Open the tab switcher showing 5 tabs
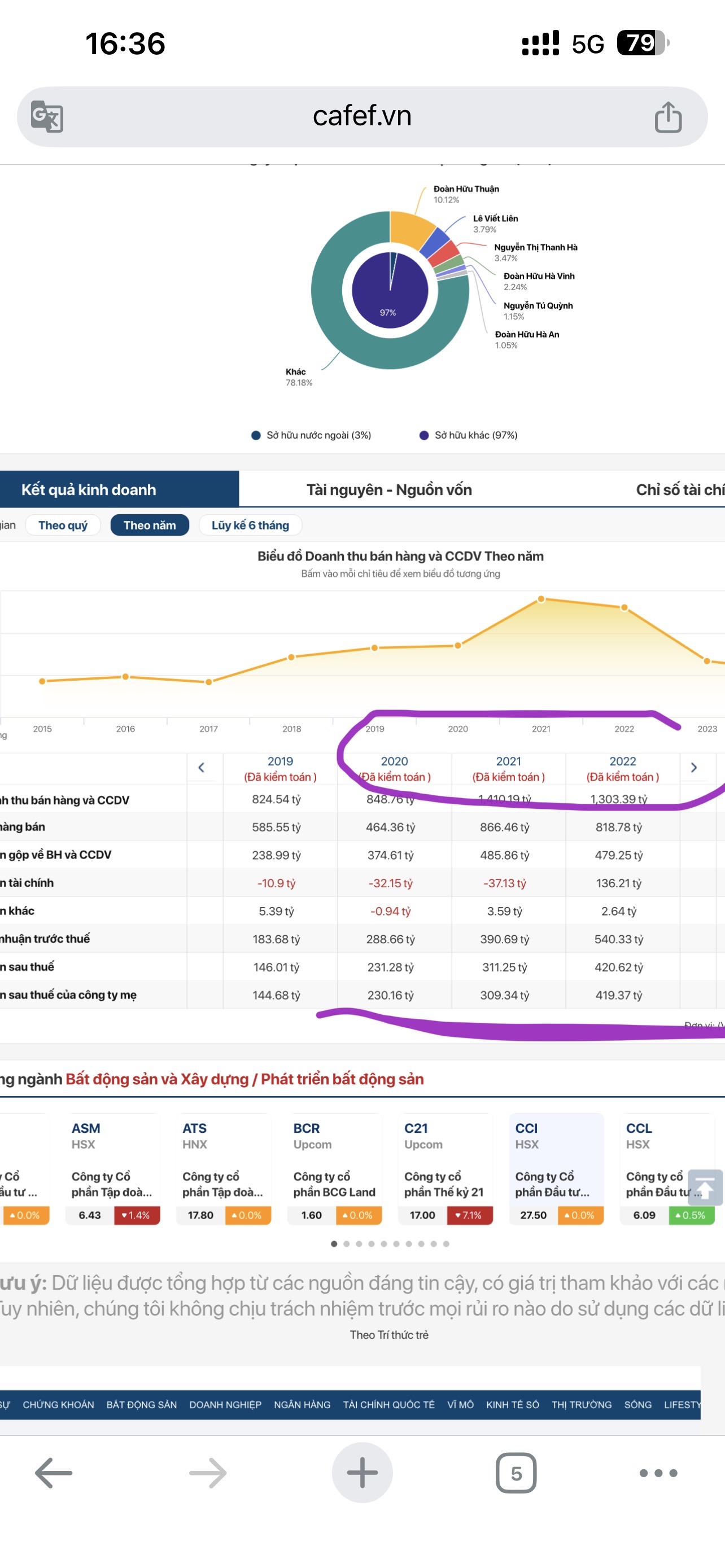This screenshot has height=1568, width=725. (516, 1473)
